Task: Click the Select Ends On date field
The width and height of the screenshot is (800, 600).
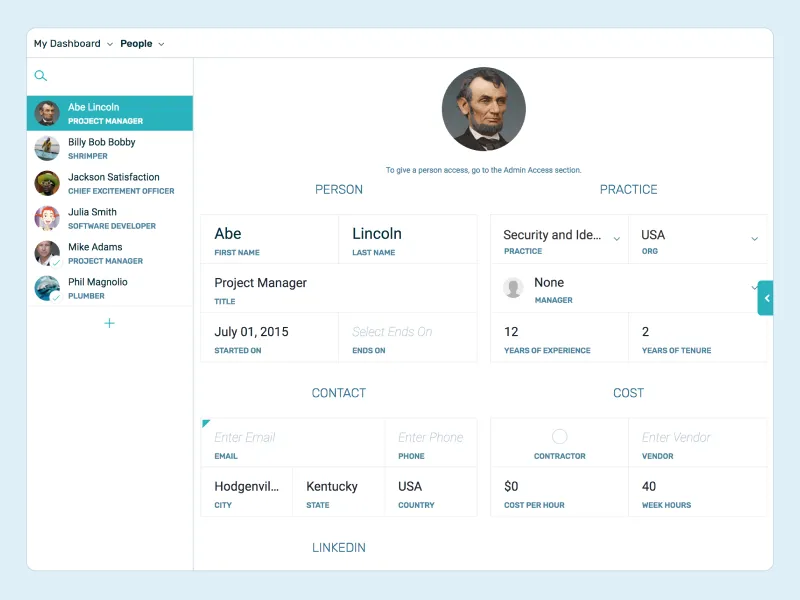Action: (x=408, y=338)
